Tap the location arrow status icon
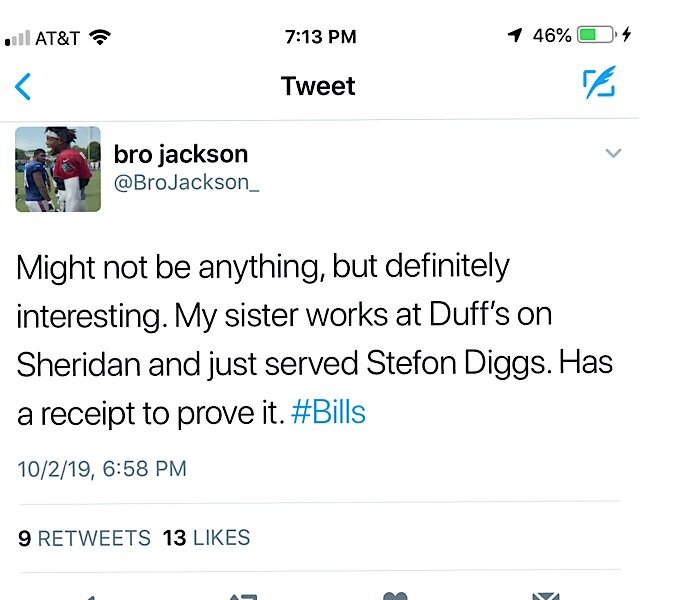The height and width of the screenshot is (600, 700). click(x=515, y=35)
